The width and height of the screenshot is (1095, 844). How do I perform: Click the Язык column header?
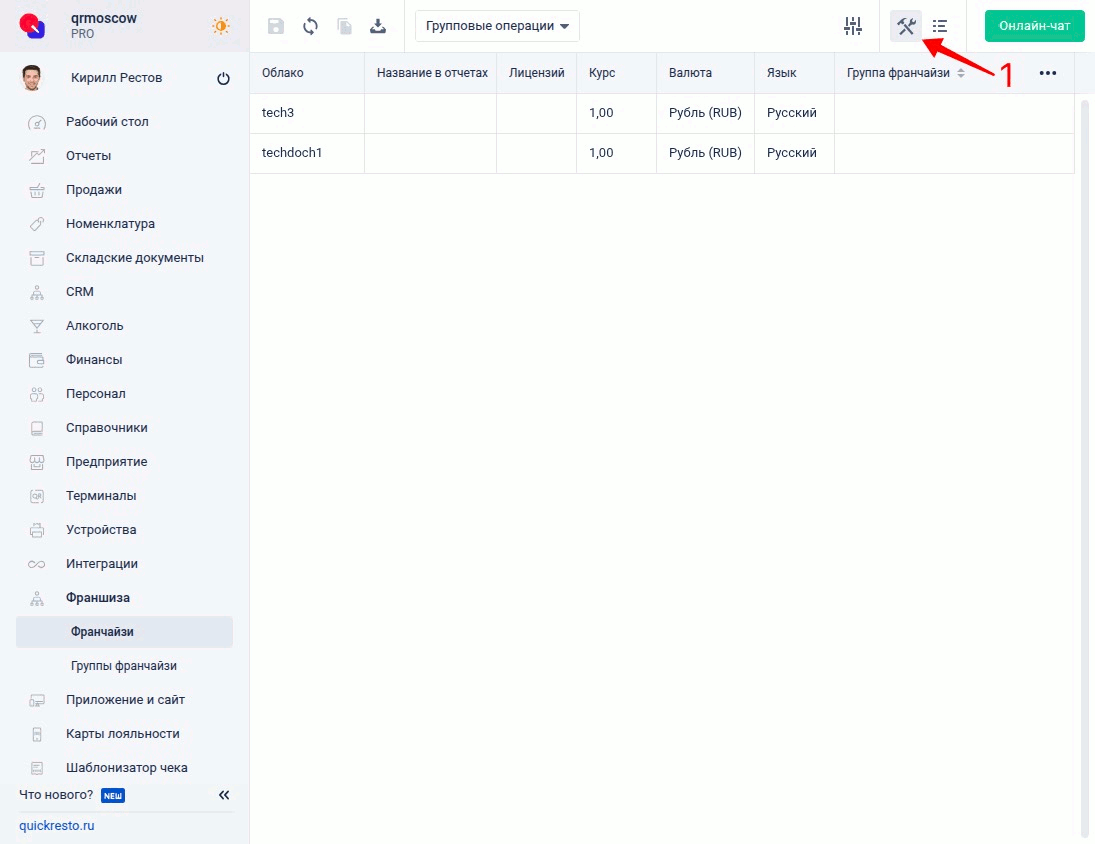(x=795, y=73)
